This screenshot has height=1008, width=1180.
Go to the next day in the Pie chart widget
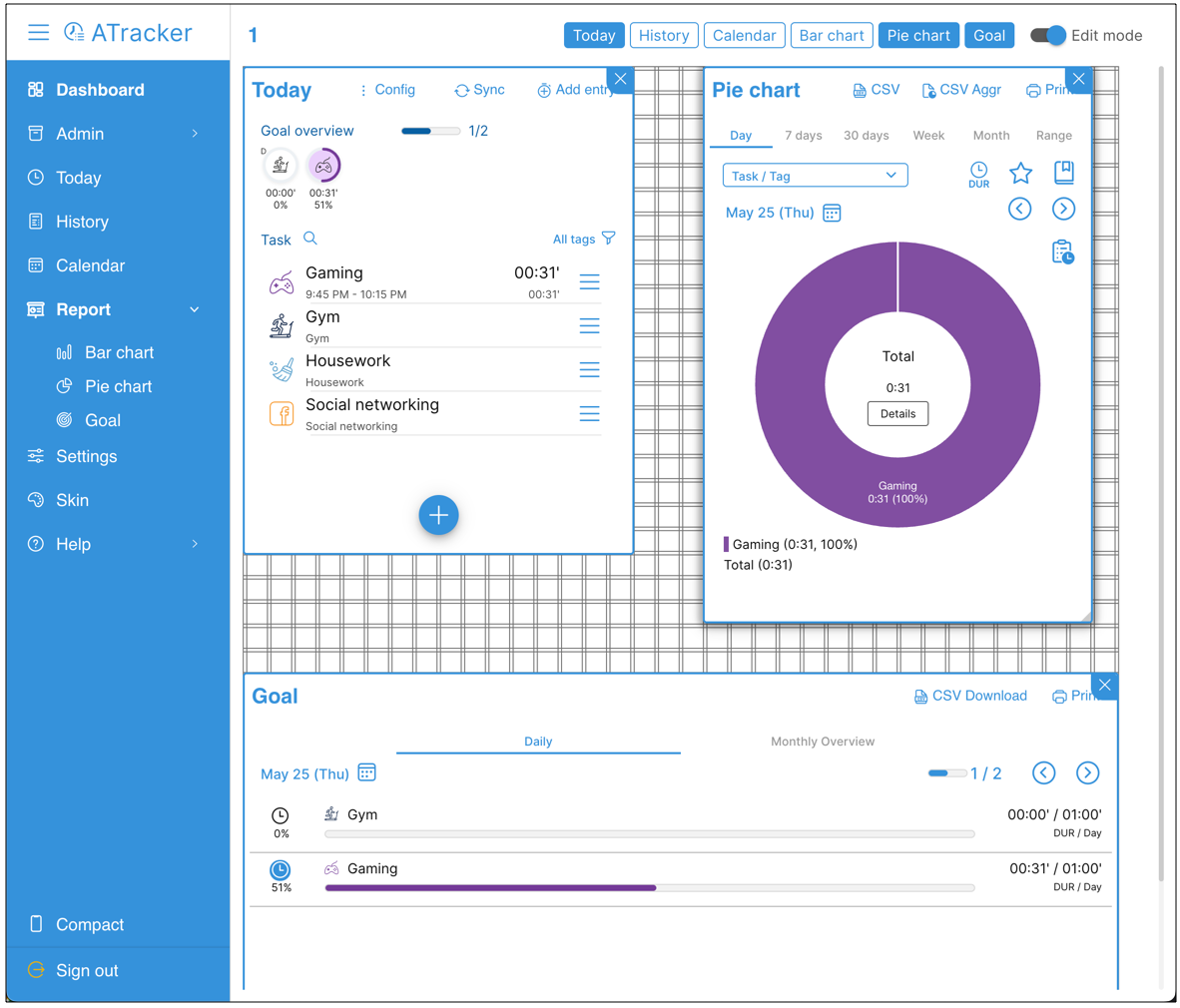[1063, 209]
